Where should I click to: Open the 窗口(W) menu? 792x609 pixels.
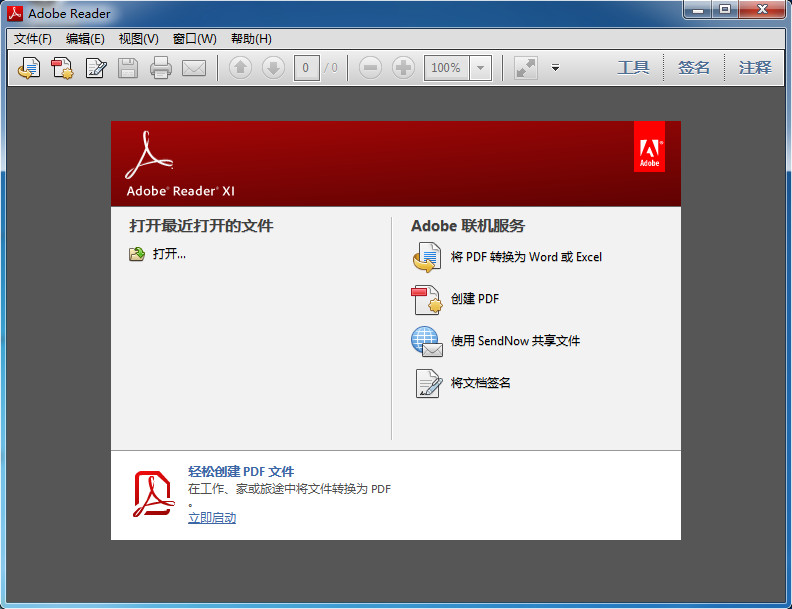tap(194, 39)
